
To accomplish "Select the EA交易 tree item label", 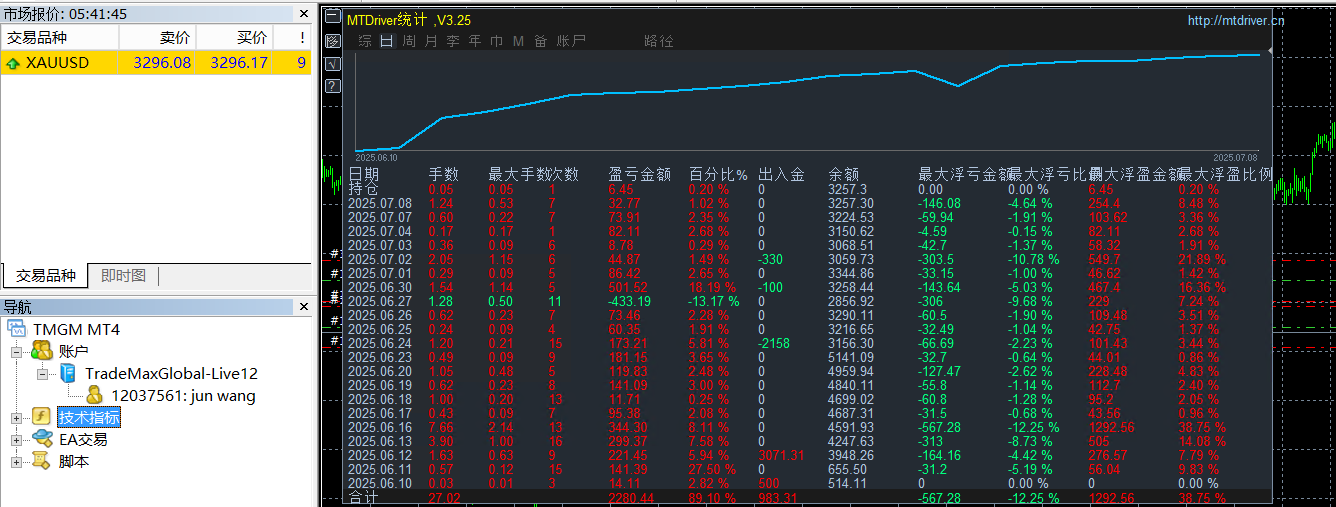I will point(83,439).
